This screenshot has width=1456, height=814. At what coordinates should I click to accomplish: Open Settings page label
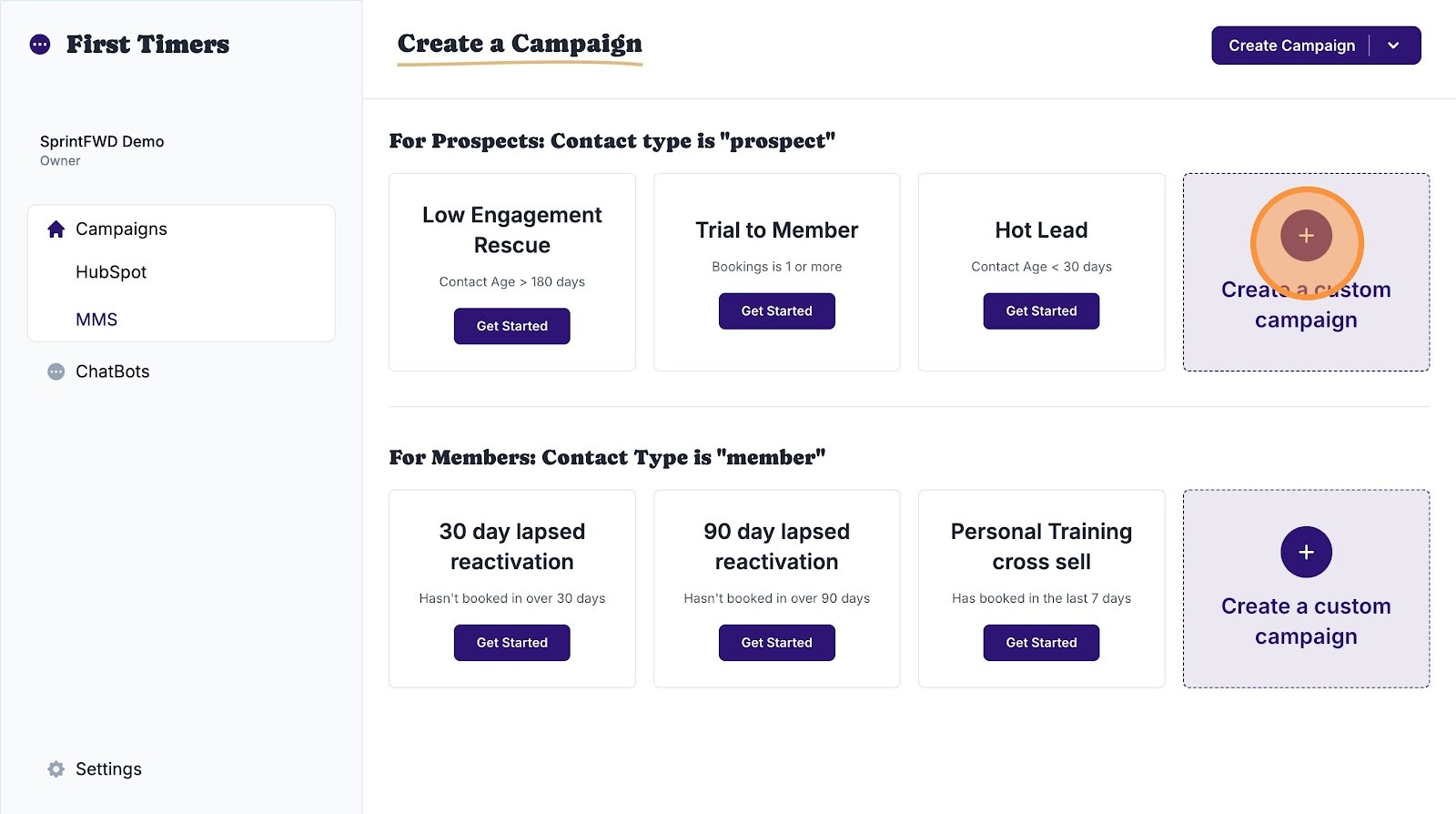[x=108, y=769]
